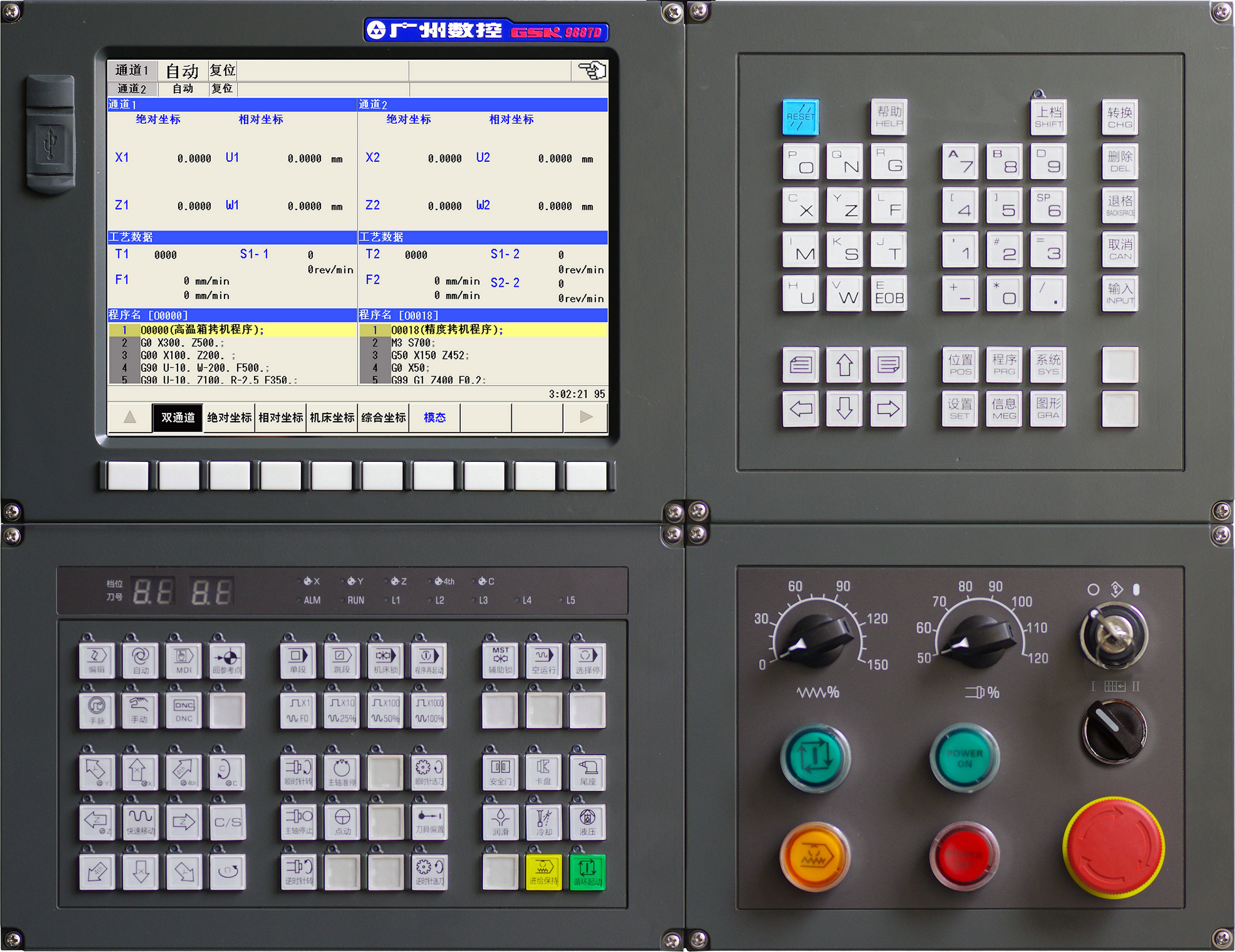The width and height of the screenshot is (1235, 952).
Task: Select Edit mode key (编辑)
Action: coord(97,660)
